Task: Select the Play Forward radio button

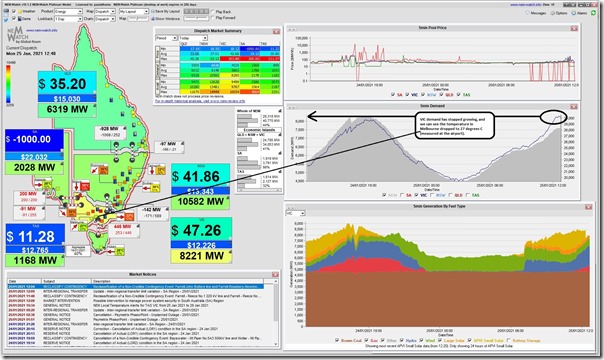Action: pos(213,18)
